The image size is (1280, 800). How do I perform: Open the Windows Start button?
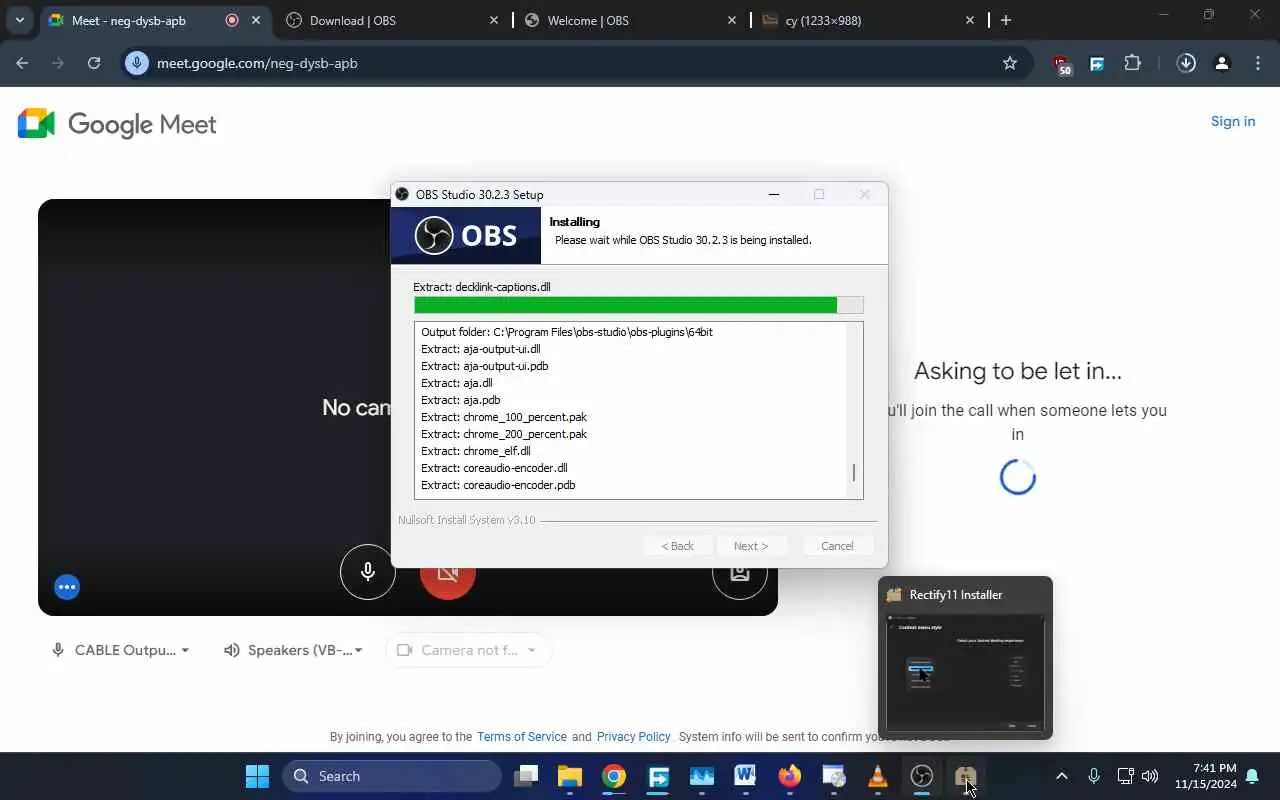click(257, 776)
